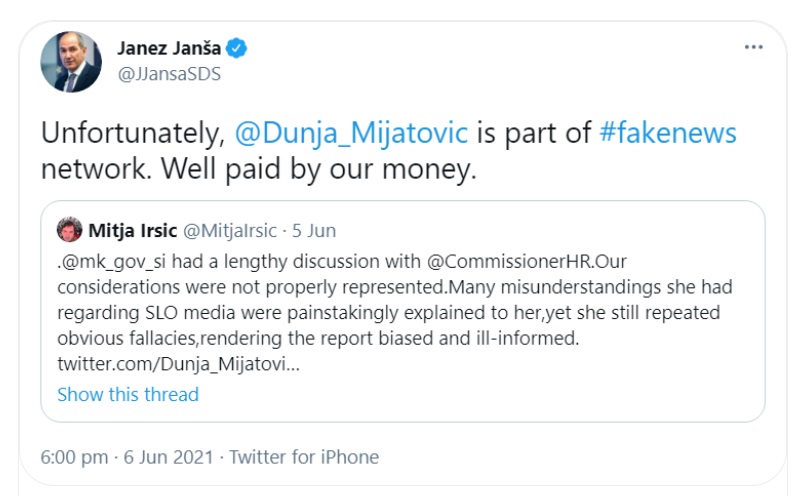Viewport: 812px width, 496px height.
Task: Click Janez Janša's profile picture
Action: (72, 61)
